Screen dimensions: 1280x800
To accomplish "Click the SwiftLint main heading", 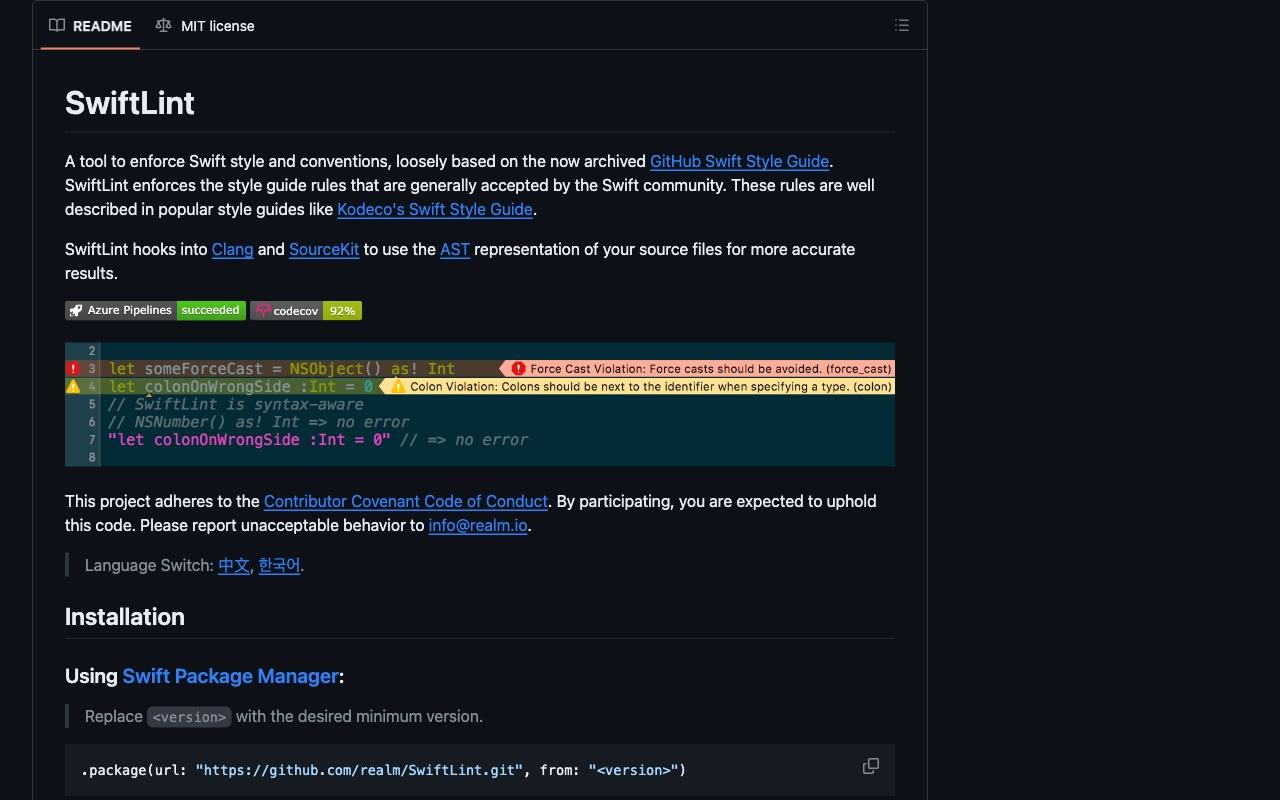I will pyautogui.click(x=130, y=103).
